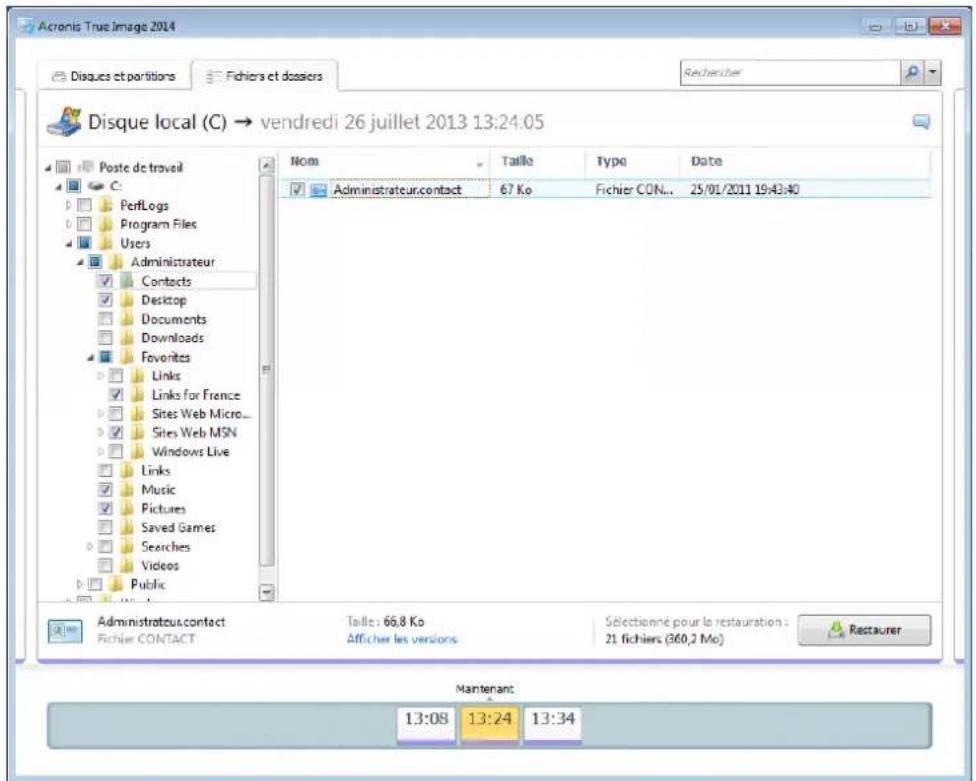Check the Documents folder checkbox
976x781 pixels.
pos(105,319)
